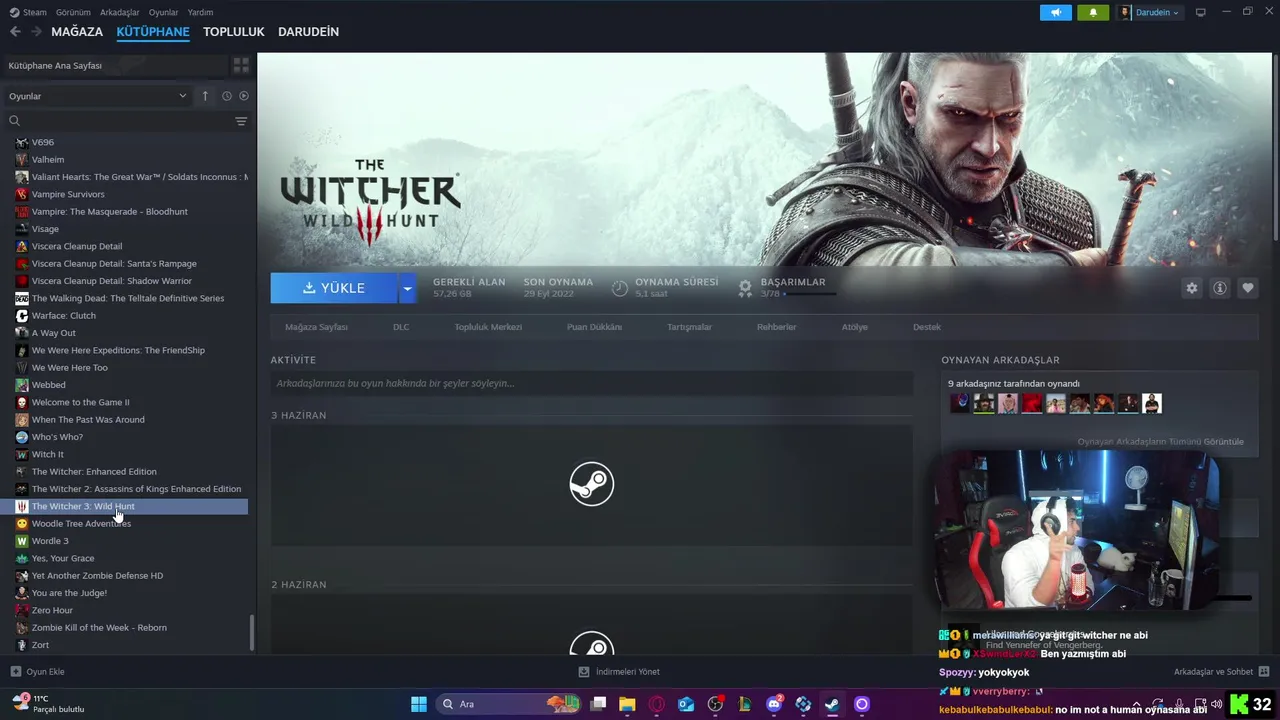This screenshot has height=720, width=1280.
Task: Click the Oyun Ekle plus icon
Action: click(15, 671)
